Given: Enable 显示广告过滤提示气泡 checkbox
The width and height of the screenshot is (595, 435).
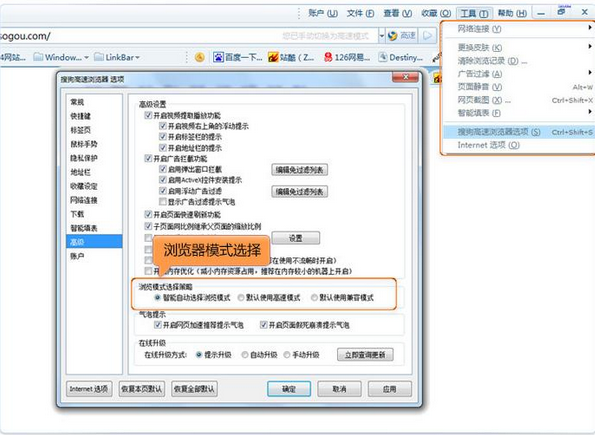Looking at the screenshot, I should click(x=163, y=202).
